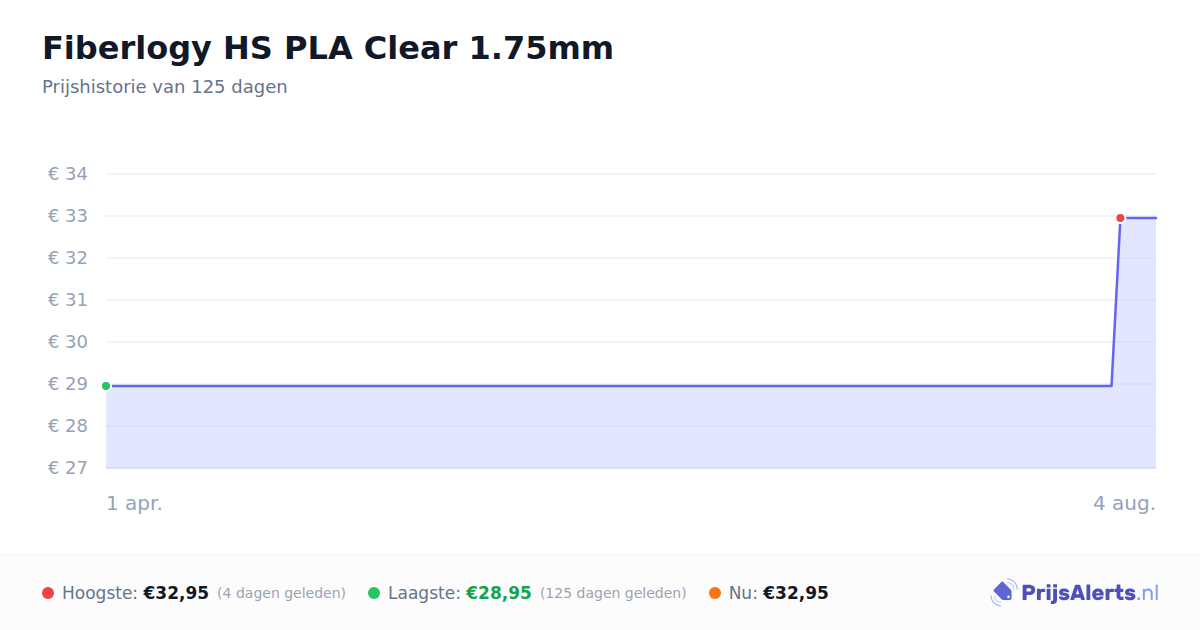
Task: Click the PrijsAlerts price tag logo icon
Action: (x=1003, y=593)
